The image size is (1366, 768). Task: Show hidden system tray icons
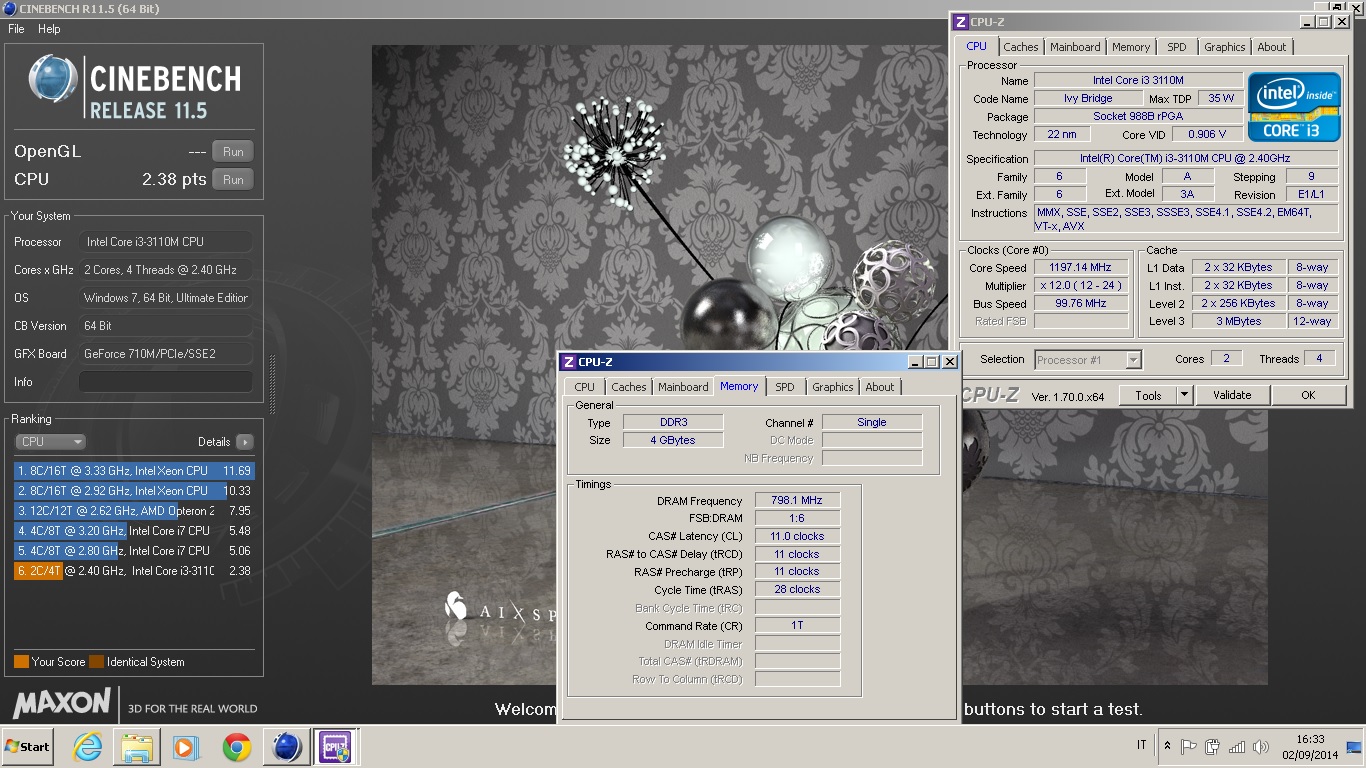coord(1167,746)
